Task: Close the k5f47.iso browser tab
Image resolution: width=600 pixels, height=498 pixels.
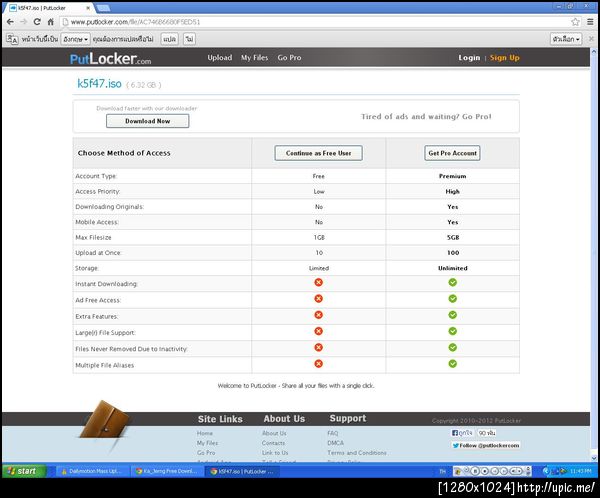Action: pyautogui.click(x=88, y=8)
